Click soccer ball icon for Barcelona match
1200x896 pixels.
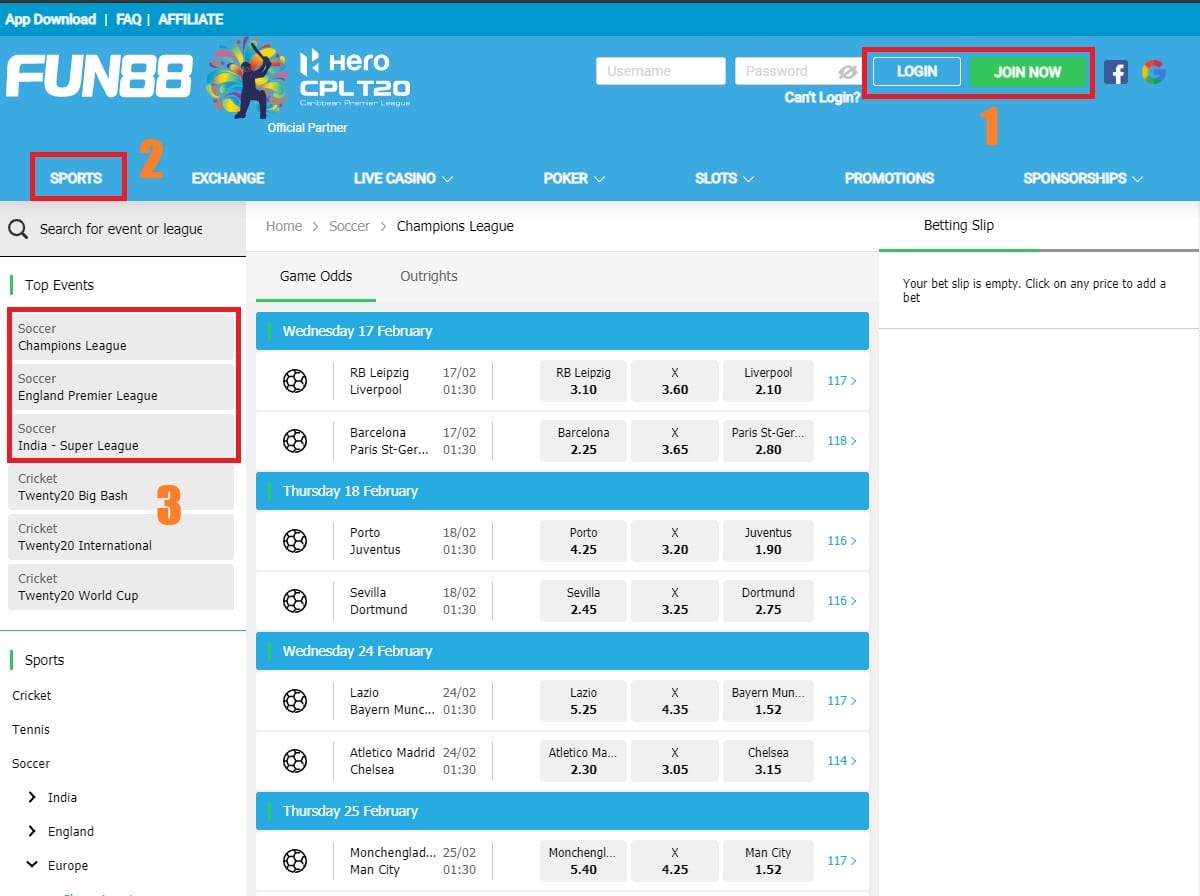coord(295,441)
